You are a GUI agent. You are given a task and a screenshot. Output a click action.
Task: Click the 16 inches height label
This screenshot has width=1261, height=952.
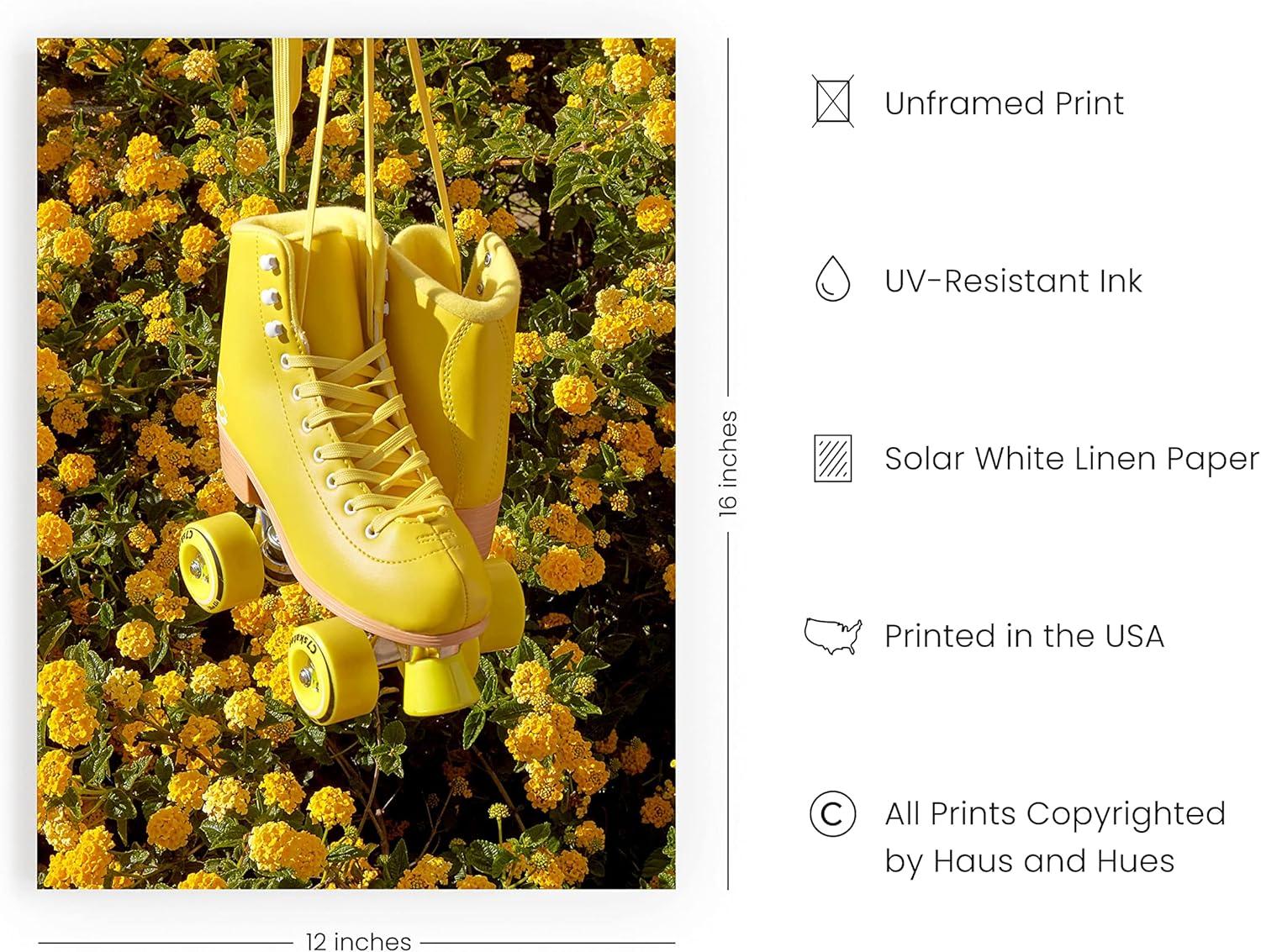click(x=728, y=463)
